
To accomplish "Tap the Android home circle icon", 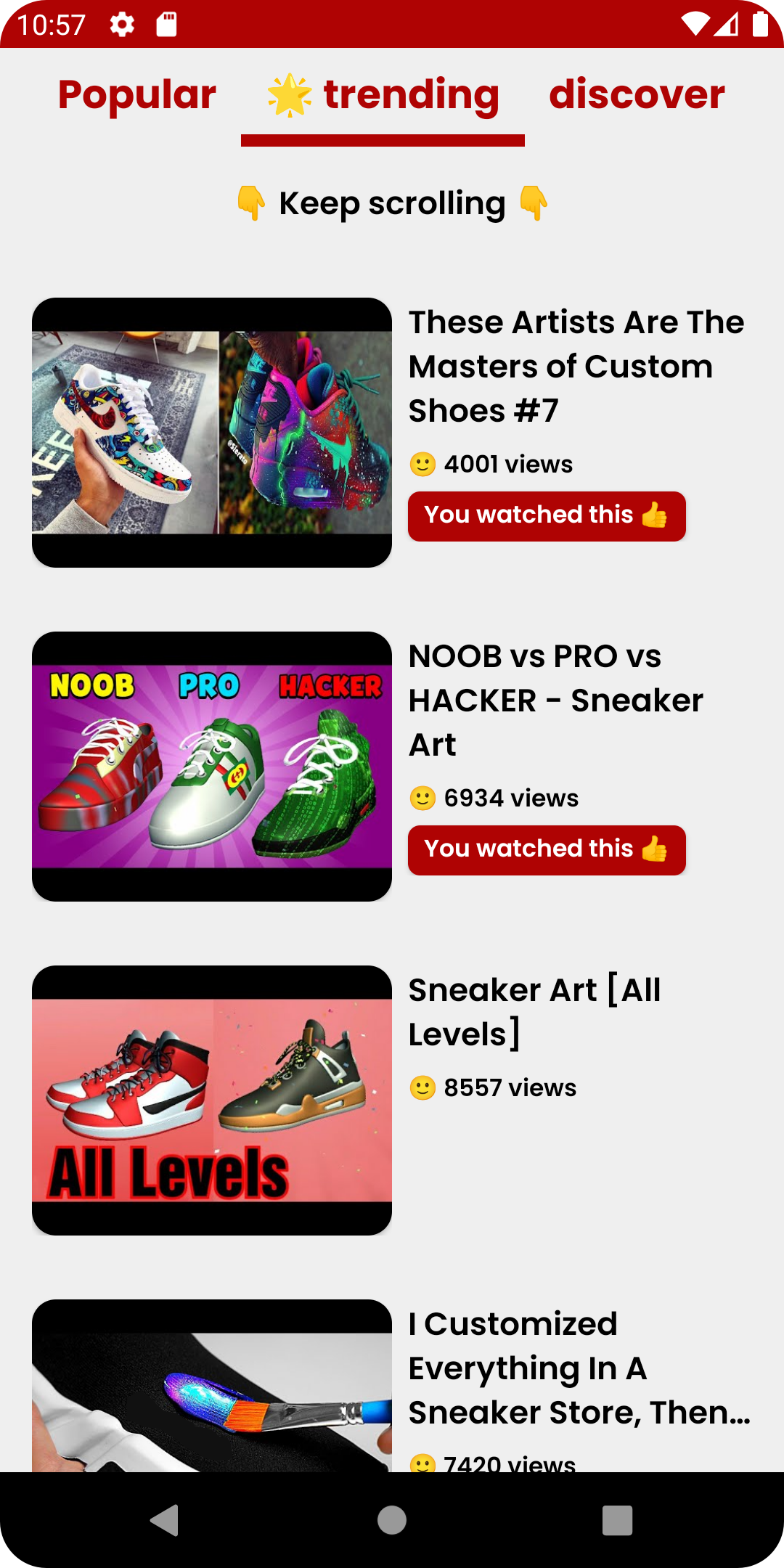I will pyautogui.click(x=392, y=1520).
